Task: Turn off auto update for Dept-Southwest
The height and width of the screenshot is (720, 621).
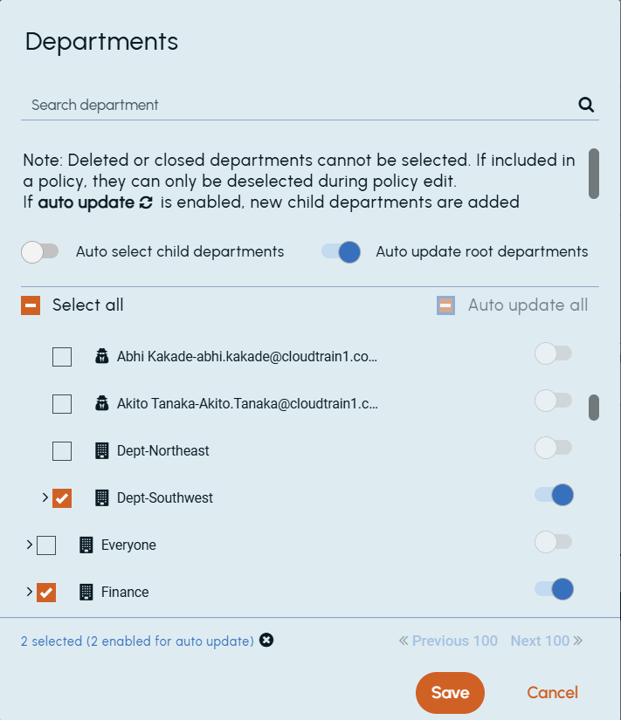Action: (x=554, y=495)
